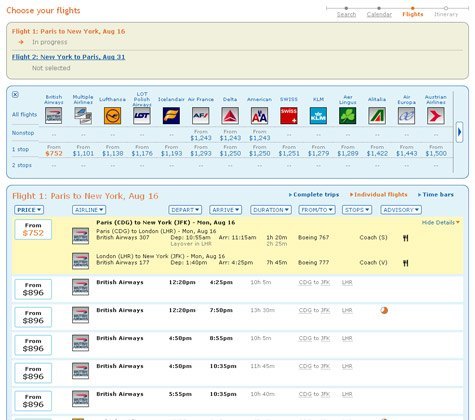Pick the American Airlines logo
This screenshot has width=475, height=420.
coord(259,116)
